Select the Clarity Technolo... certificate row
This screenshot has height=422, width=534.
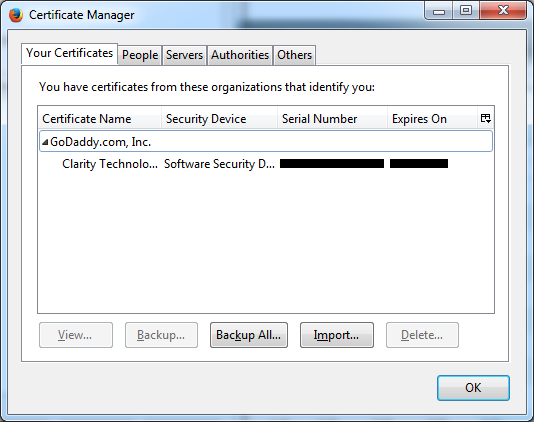click(x=266, y=164)
